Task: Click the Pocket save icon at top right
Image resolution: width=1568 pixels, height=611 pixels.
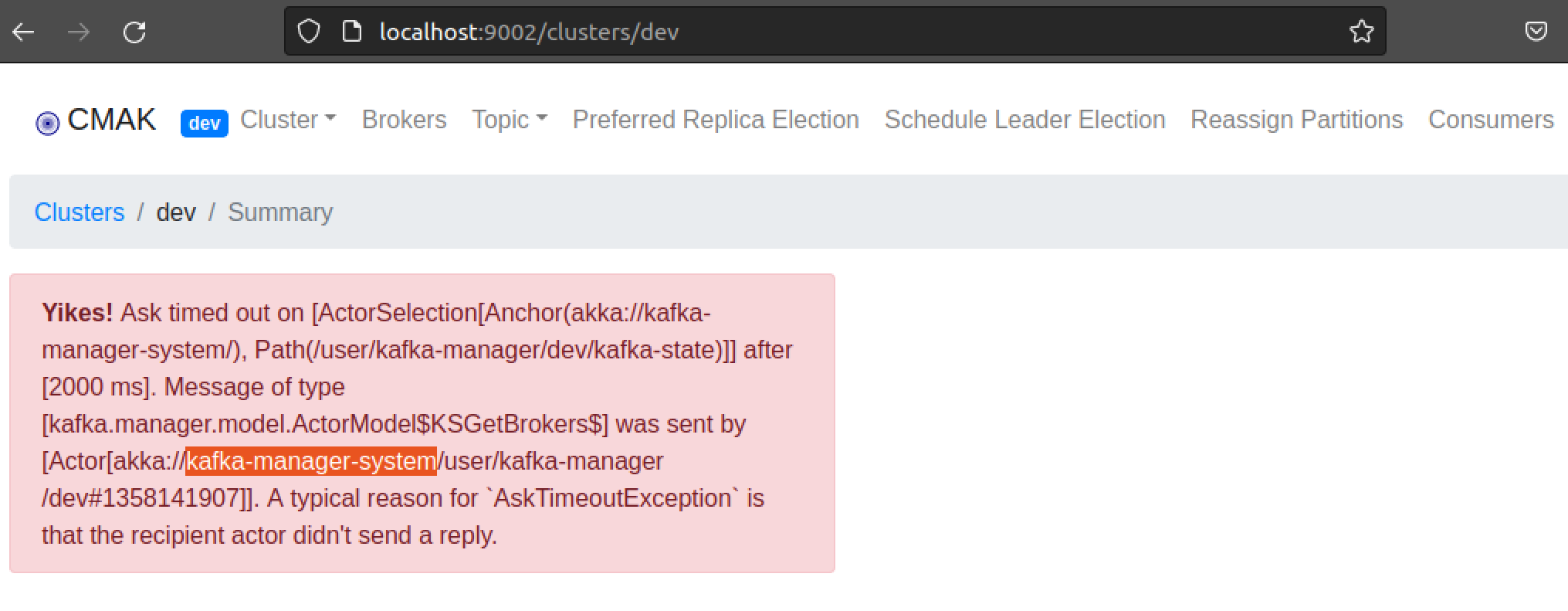Action: coord(1536,31)
